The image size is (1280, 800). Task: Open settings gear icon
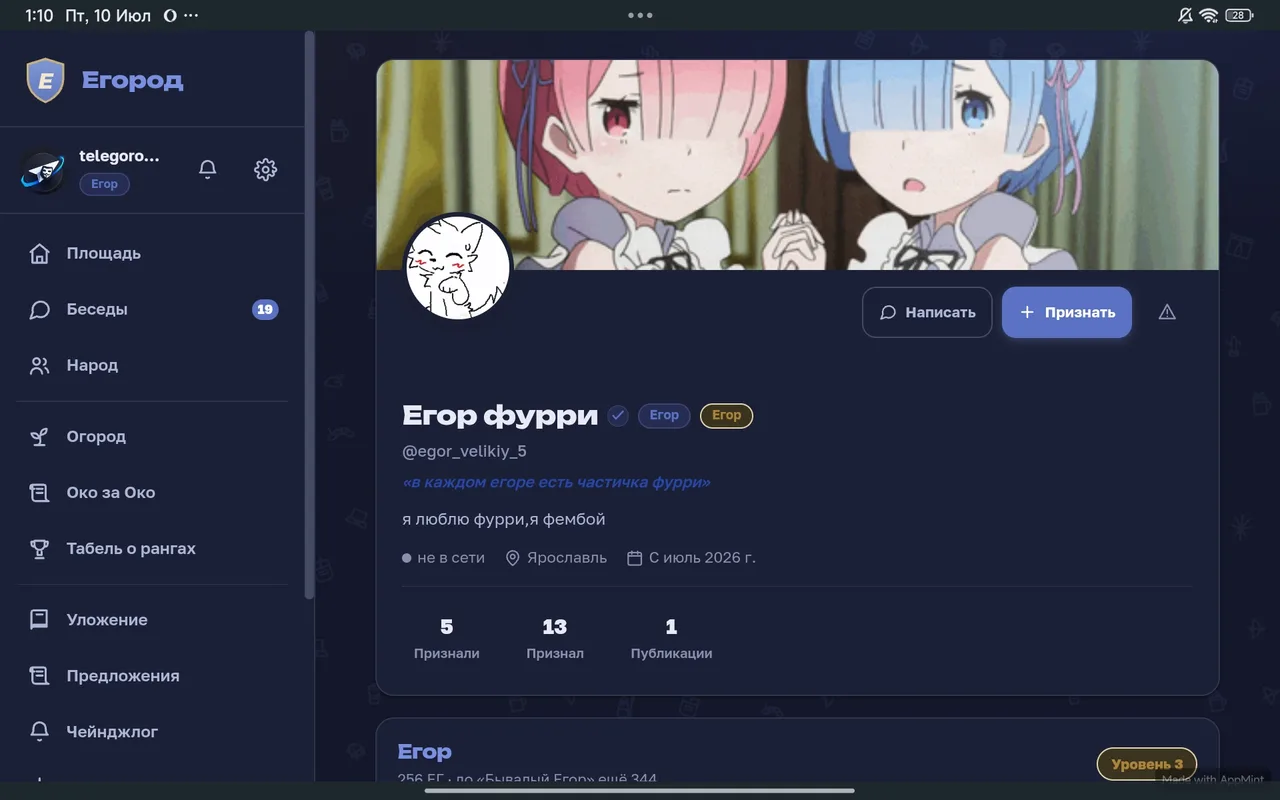tap(265, 169)
